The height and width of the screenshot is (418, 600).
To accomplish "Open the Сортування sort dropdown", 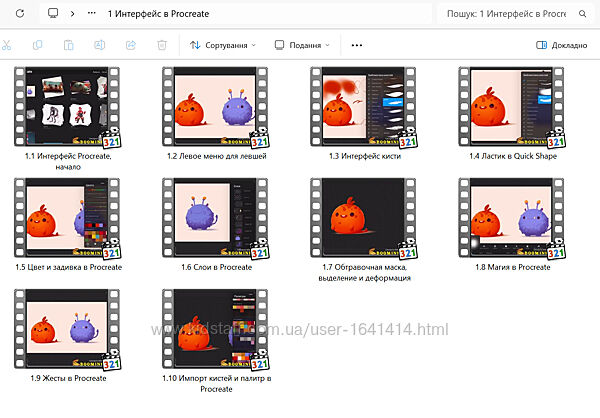I will 222,45.
